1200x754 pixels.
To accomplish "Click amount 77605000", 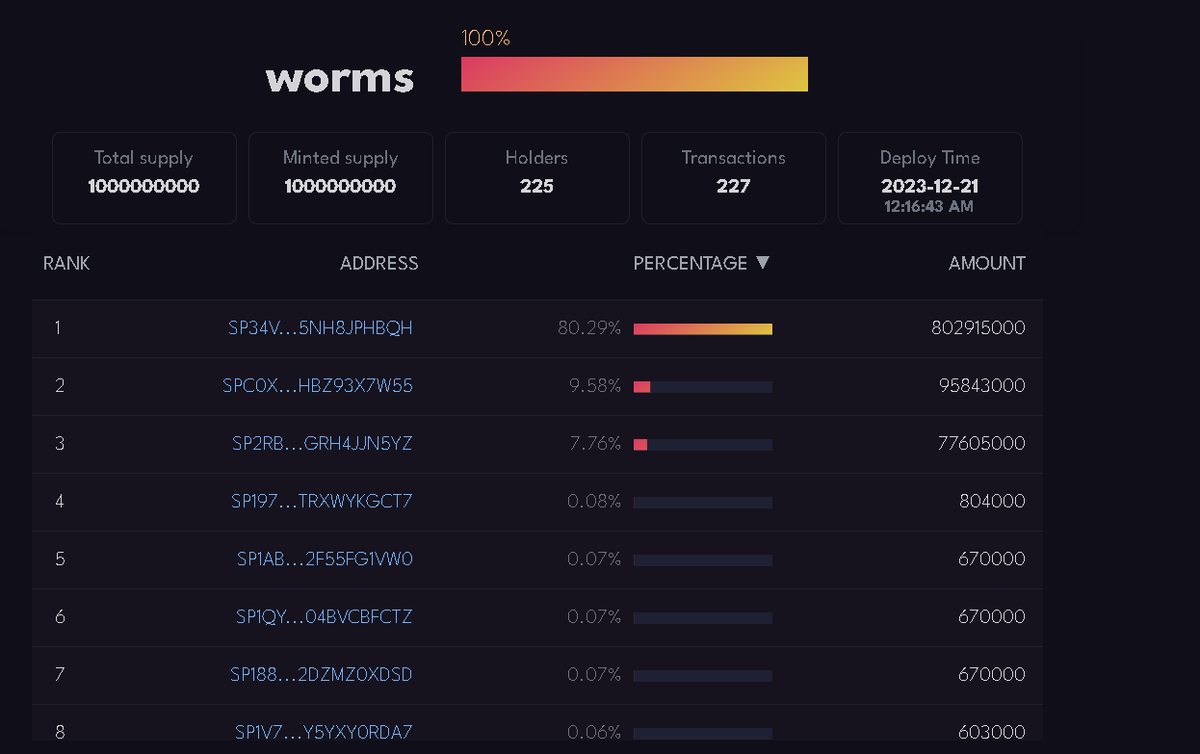I will point(983,443).
